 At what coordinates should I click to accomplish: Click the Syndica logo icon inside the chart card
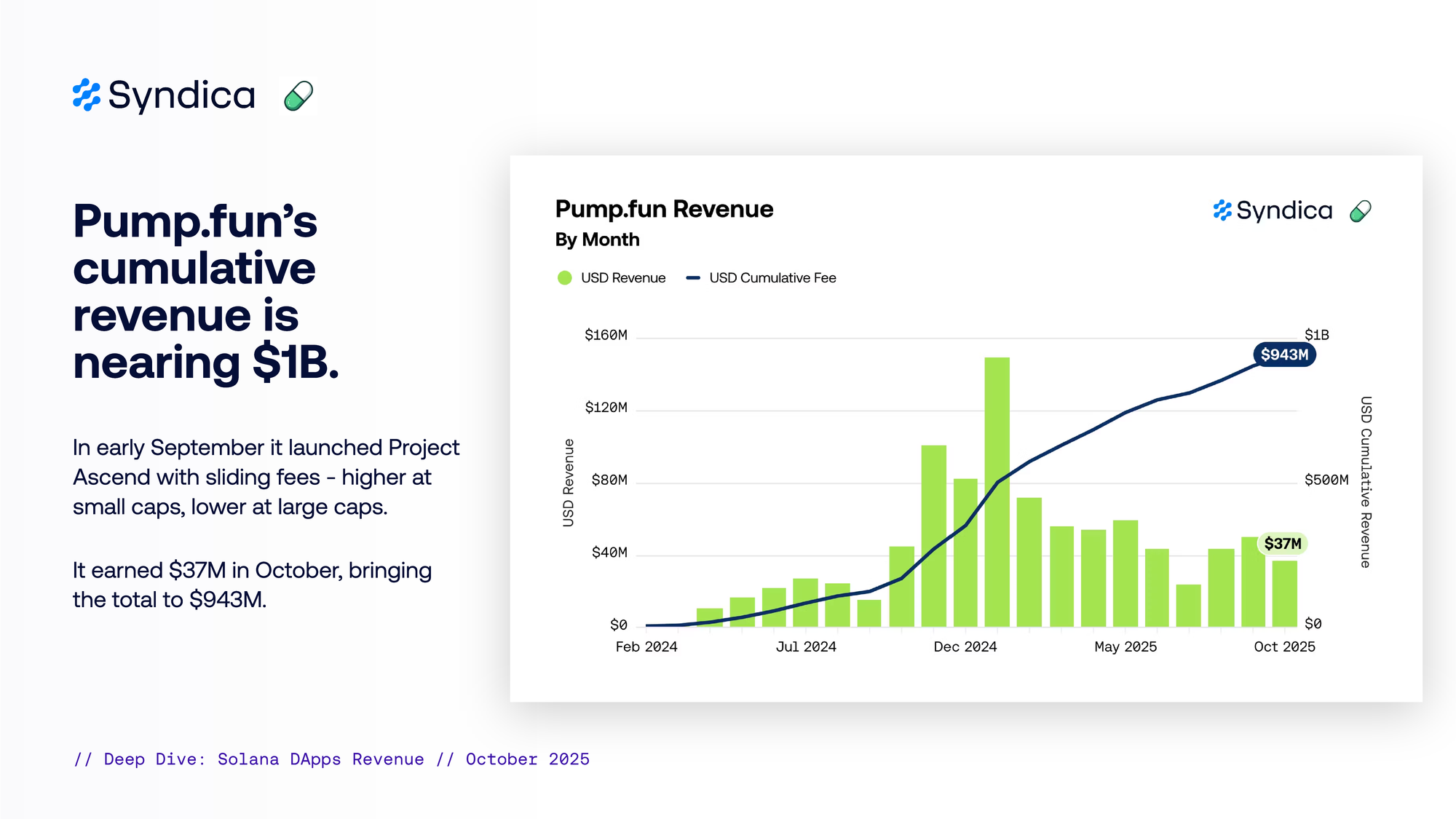[x=1222, y=210]
